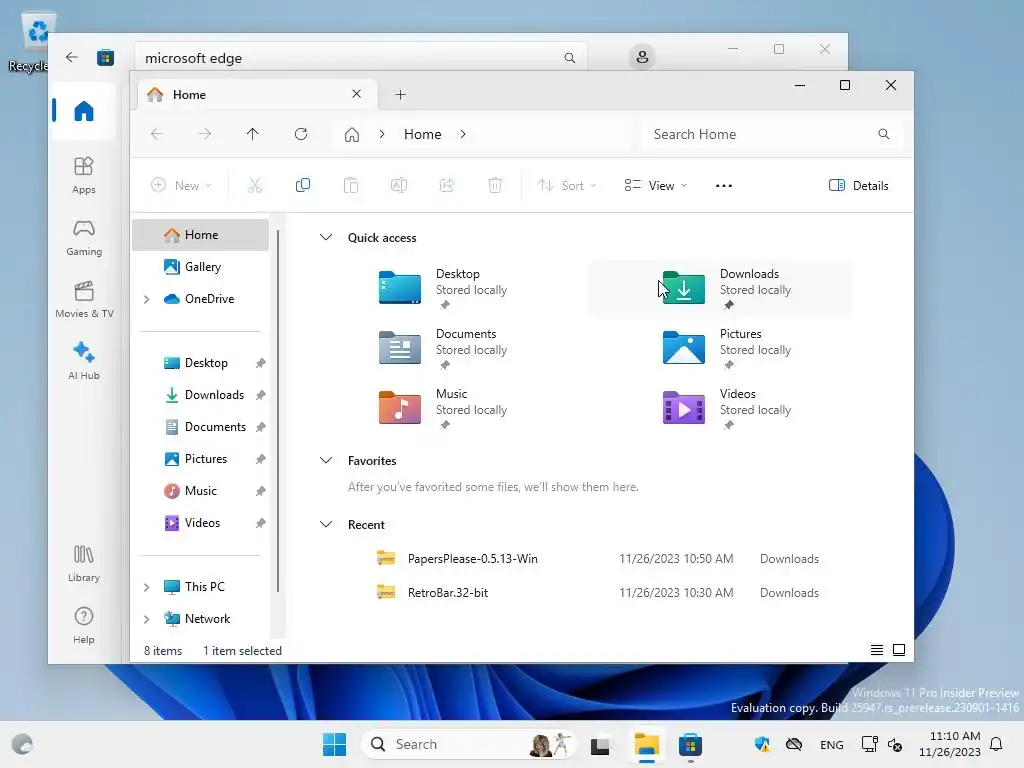Click the magnifier in Search Home box
Image resolution: width=1024 pixels, height=768 pixels.
pos(884,134)
